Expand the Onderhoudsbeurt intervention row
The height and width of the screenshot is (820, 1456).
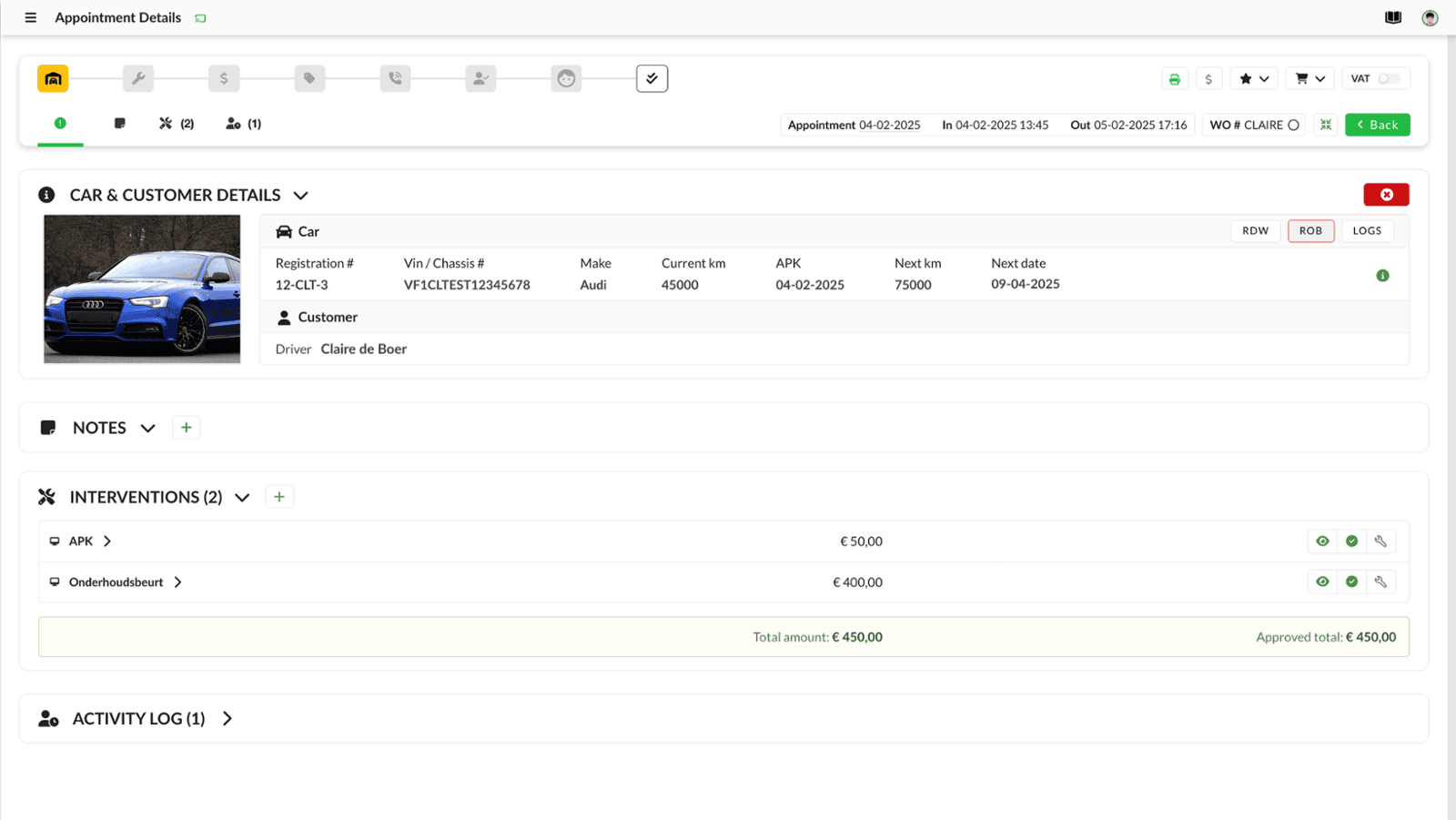[177, 582]
